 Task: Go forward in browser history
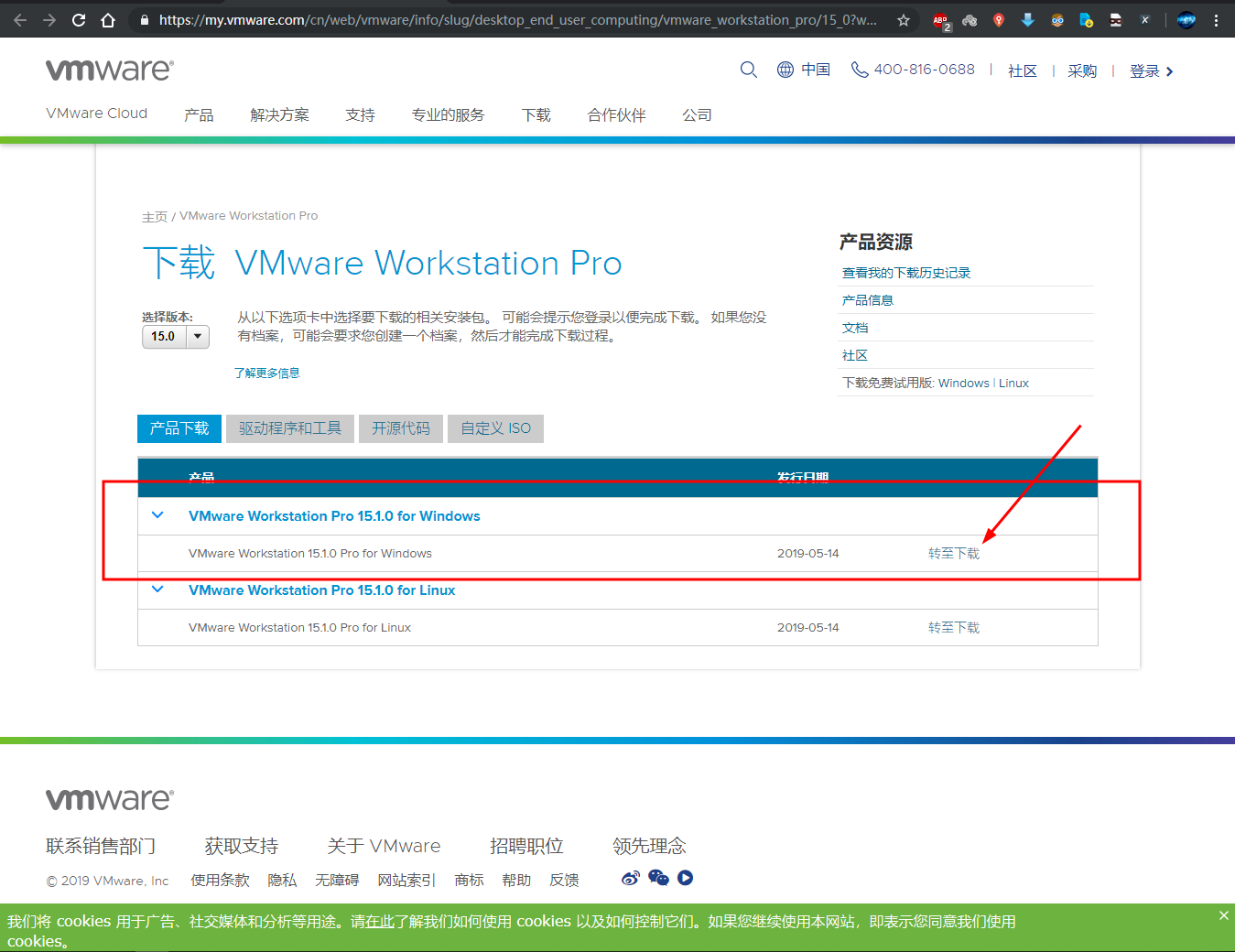coord(49,19)
